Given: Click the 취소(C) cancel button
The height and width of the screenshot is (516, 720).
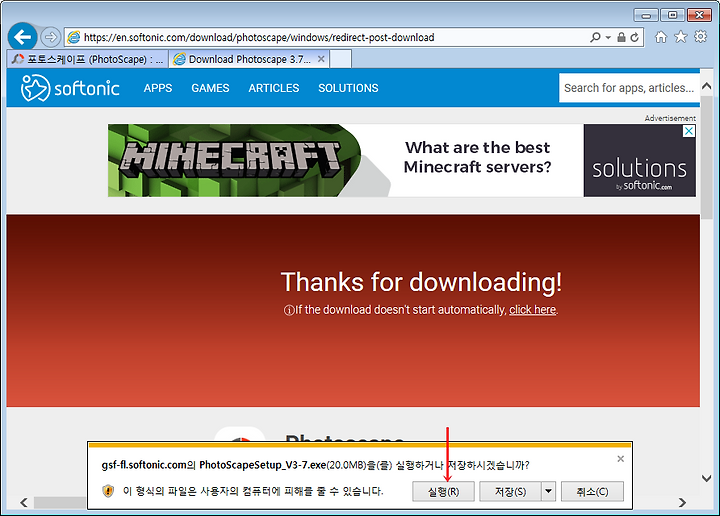Looking at the screenshot, I should coord(592,492).
